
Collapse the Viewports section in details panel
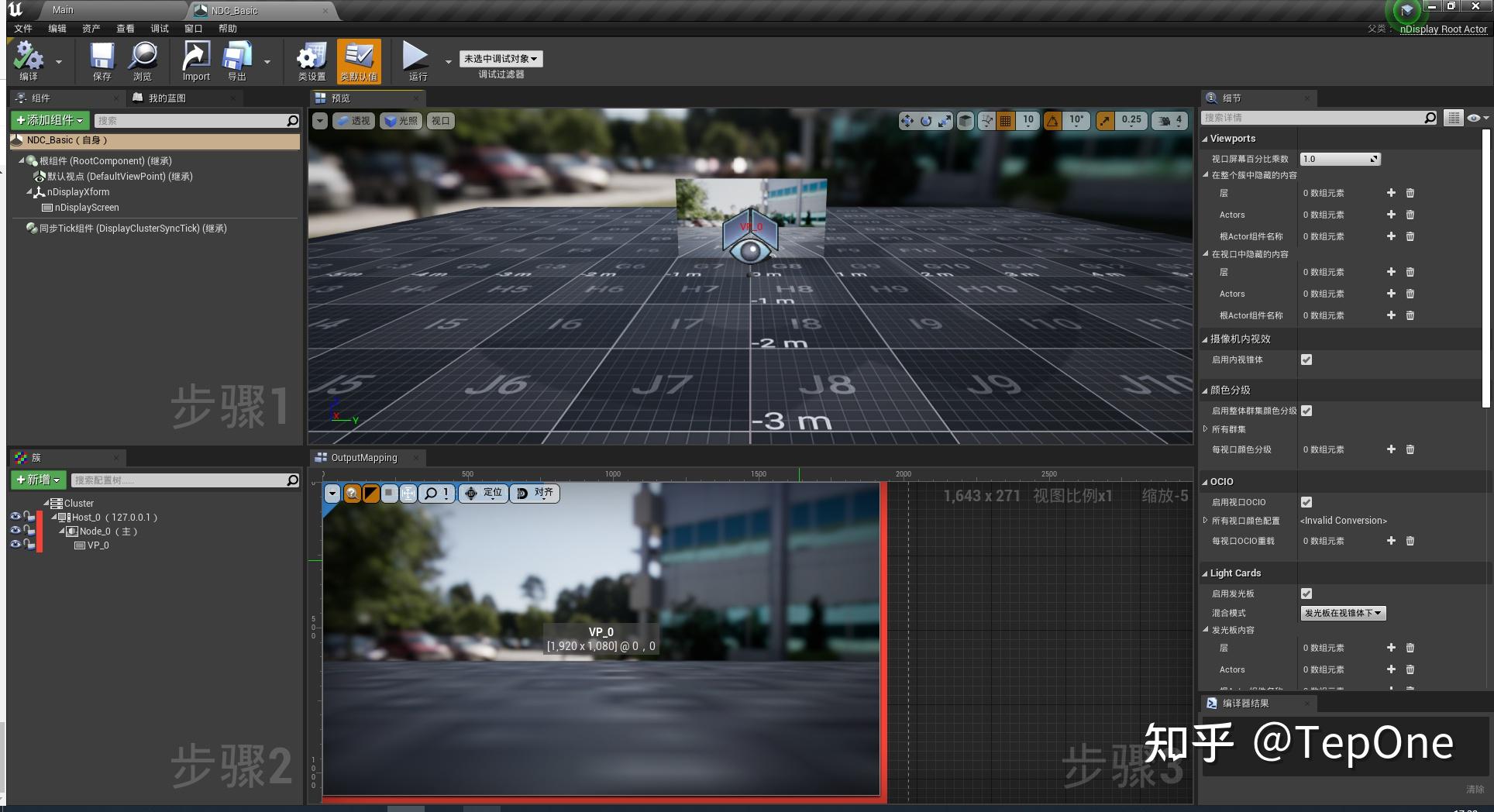1207,138
